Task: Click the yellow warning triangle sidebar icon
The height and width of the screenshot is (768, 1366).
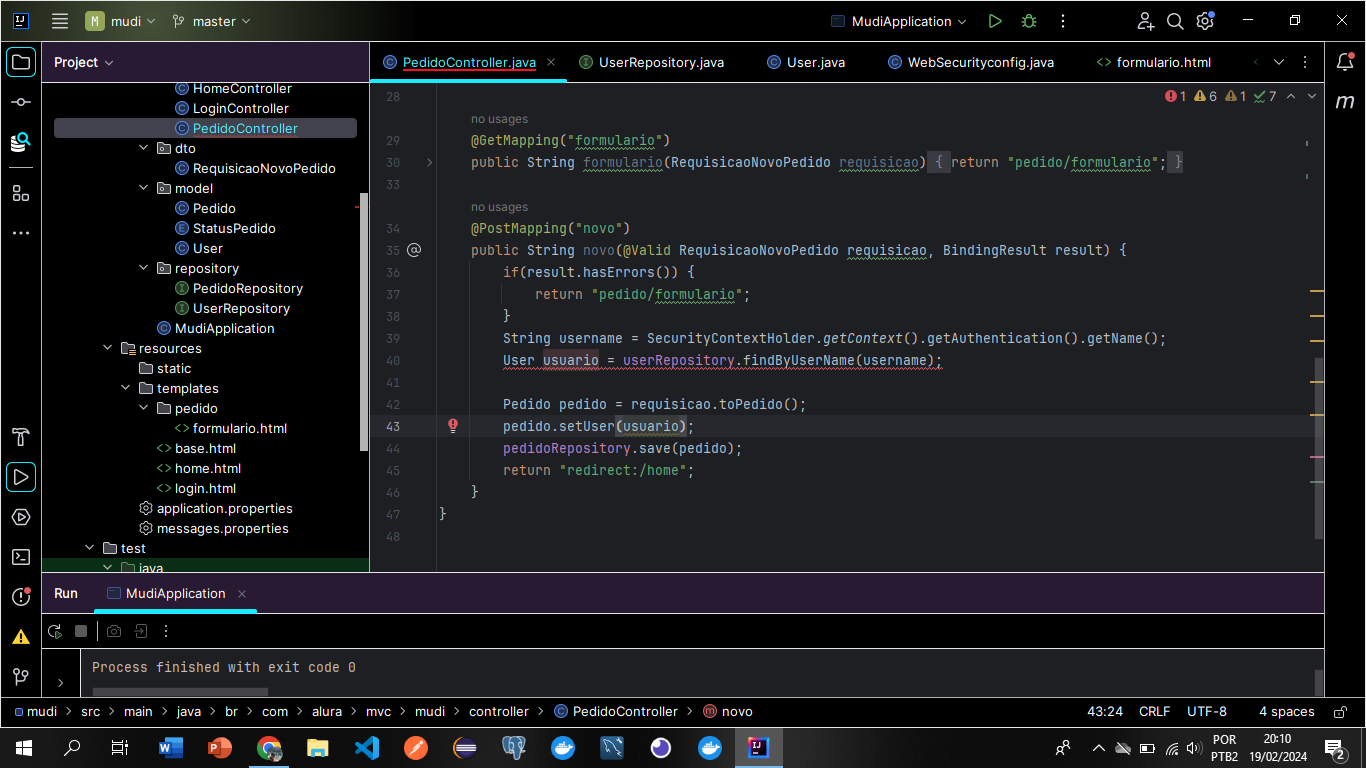Action: point(21,637)
